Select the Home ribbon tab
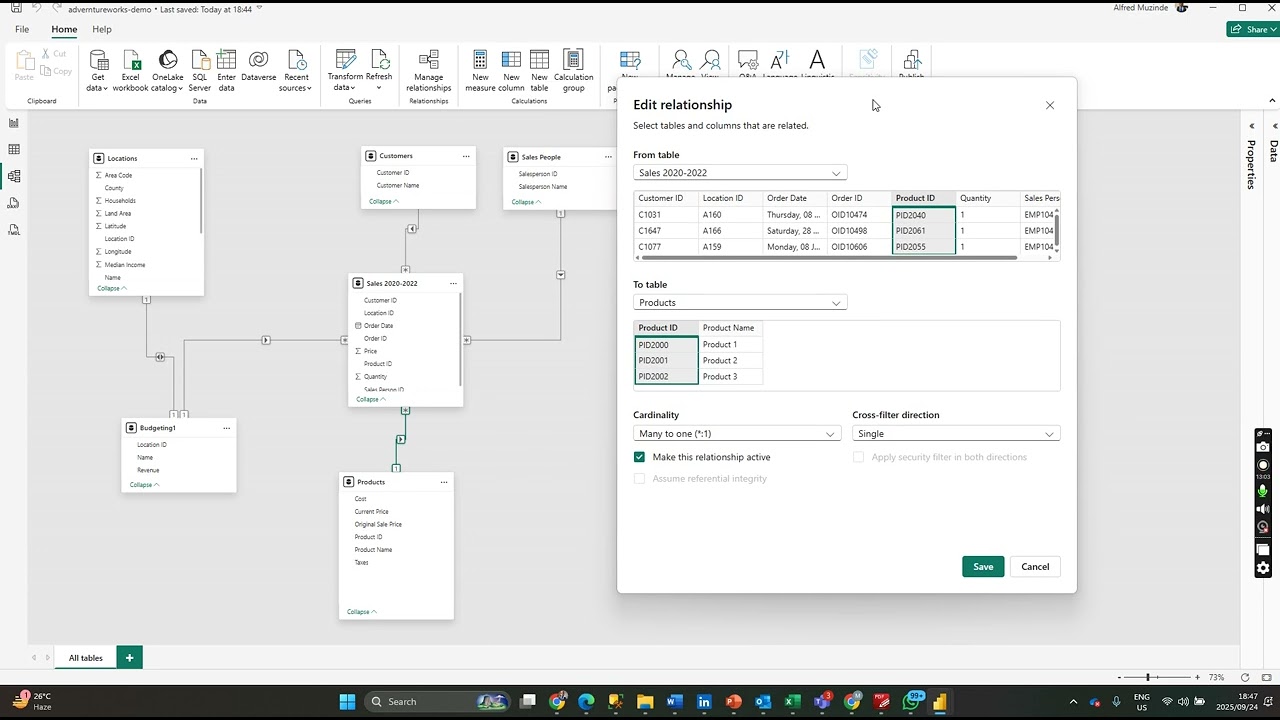This screenshot has width=1280, height=720. 64,29
